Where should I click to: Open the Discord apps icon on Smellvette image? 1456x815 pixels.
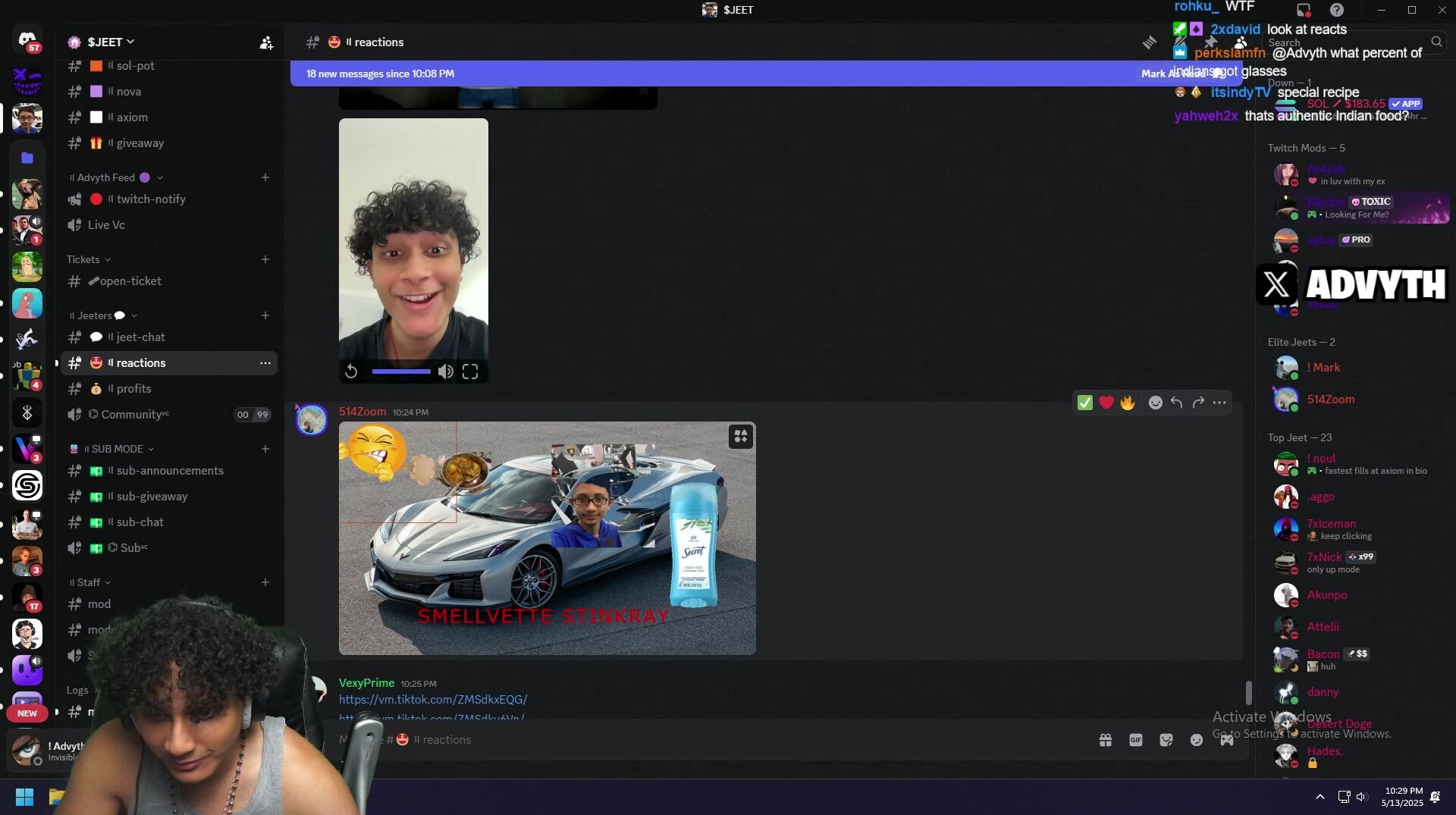coord(741,436)
